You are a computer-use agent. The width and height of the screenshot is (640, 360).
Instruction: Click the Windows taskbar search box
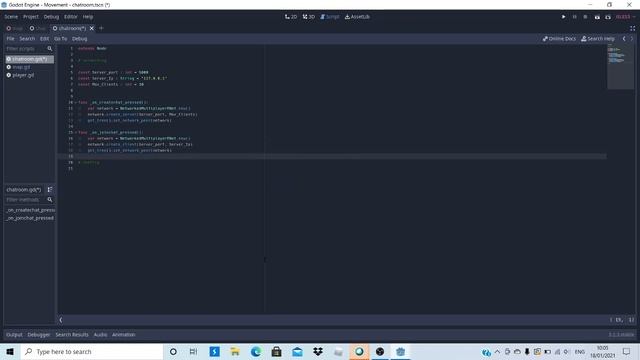[x=92, y=351]
